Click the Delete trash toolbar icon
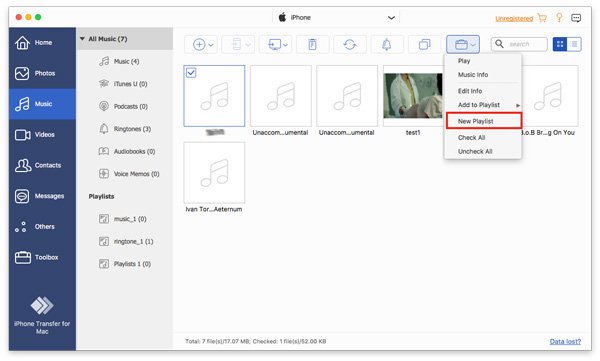The height and width of the screenshot is (361, 600). point(312,44)
